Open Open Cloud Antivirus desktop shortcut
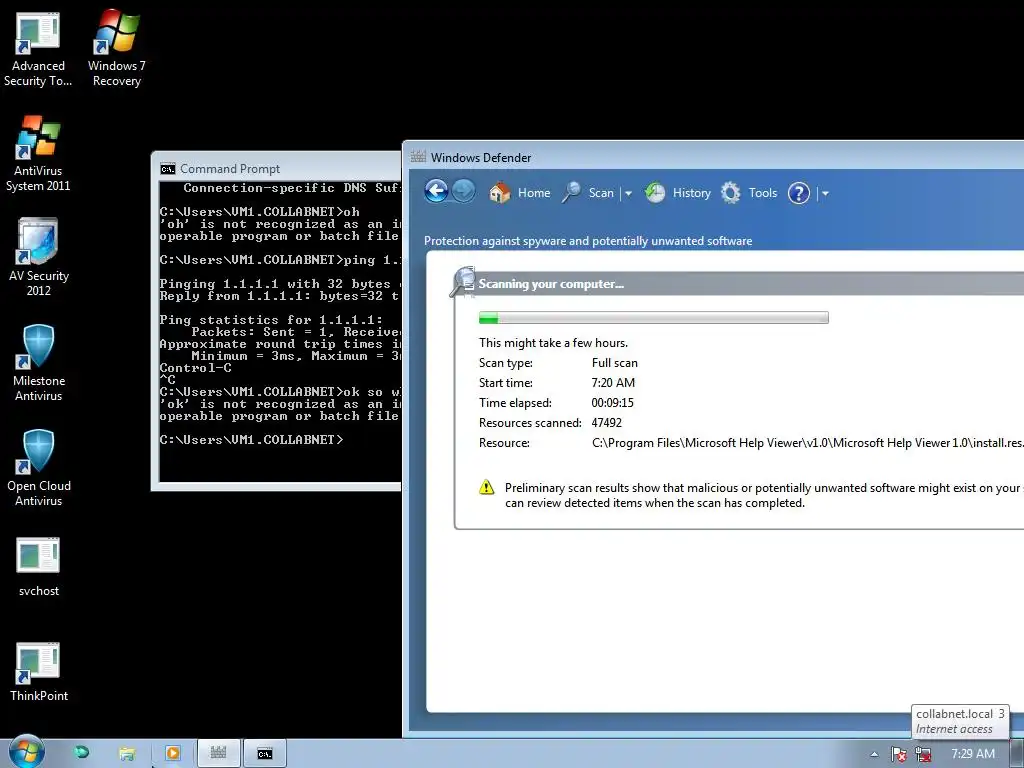Image resolution: width=1024 pixels, height=768 pixels. click(x=39, y=468)
